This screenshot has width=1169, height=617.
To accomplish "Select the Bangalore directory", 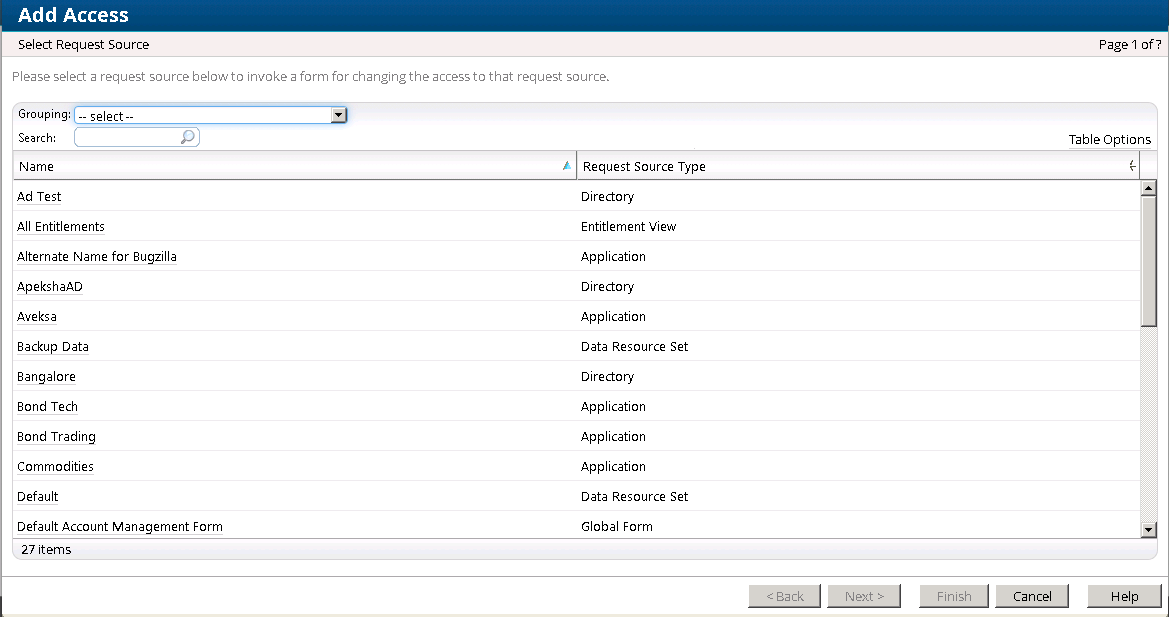I will 46,377.
